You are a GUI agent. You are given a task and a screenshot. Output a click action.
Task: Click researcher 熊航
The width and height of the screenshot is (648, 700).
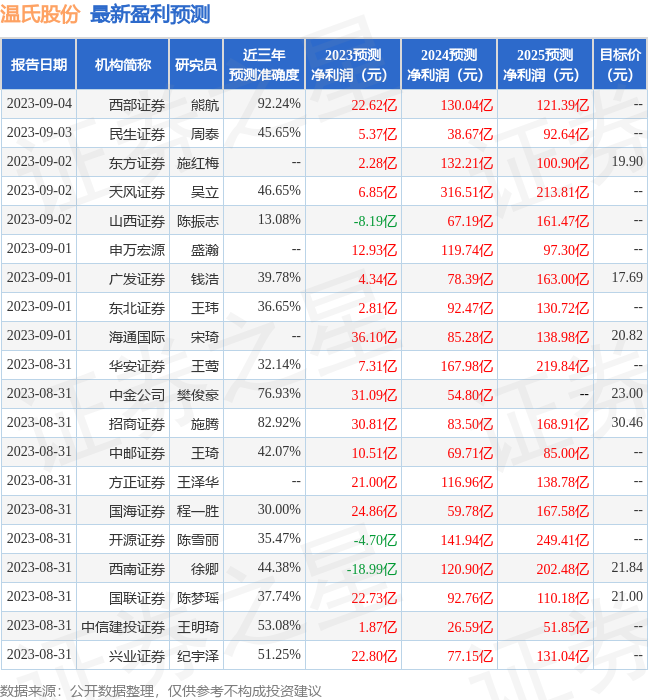205,105
